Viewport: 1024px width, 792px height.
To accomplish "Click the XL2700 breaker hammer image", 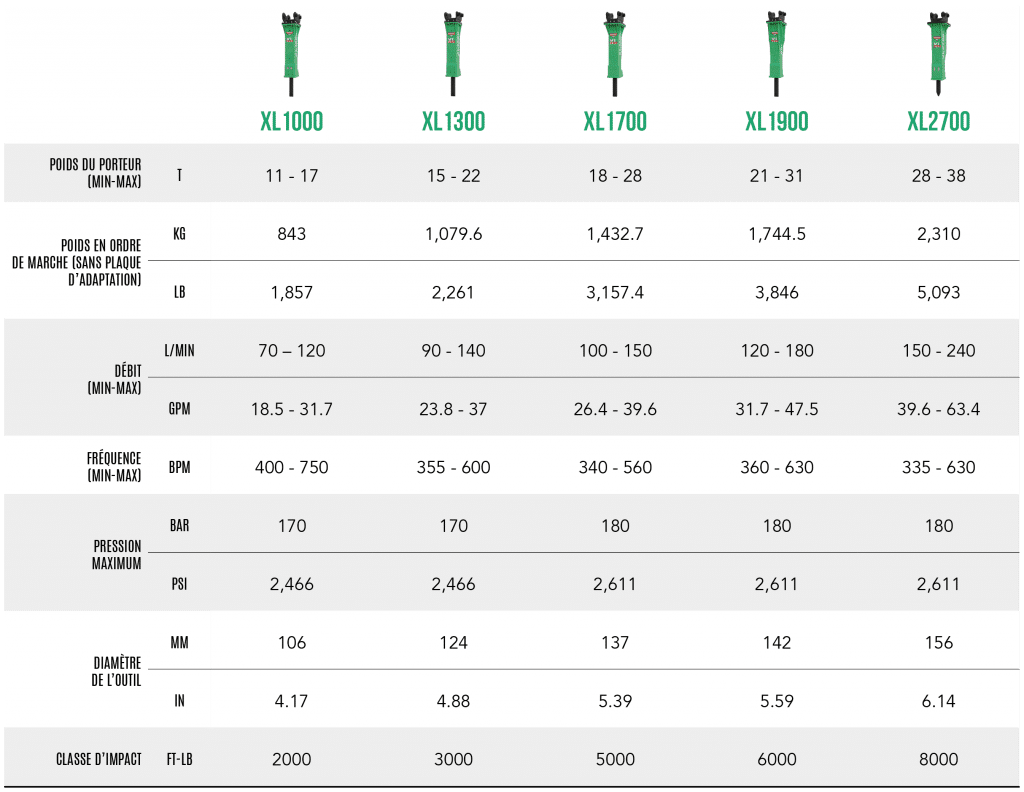I will (938, 53).
